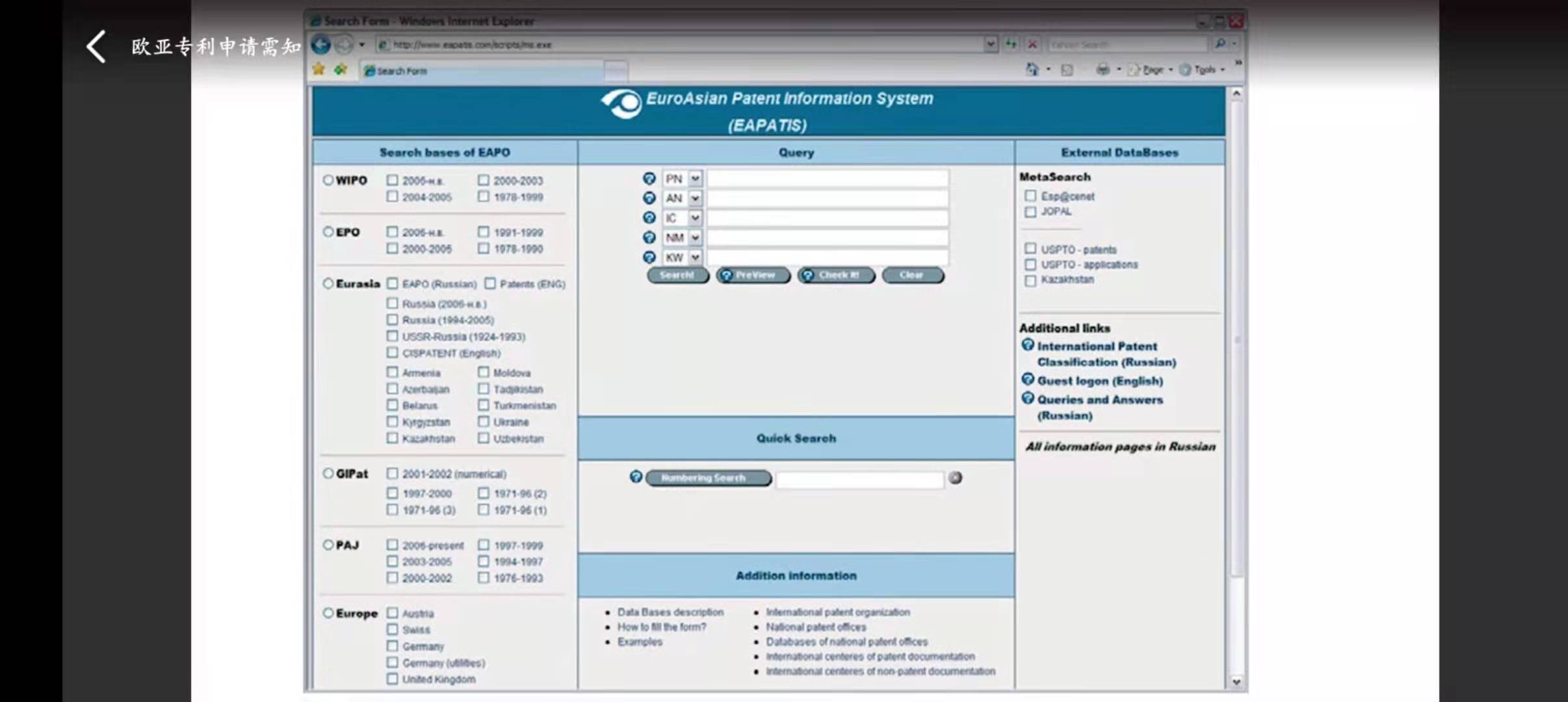
Task: Click the help icon next to KW field
Action: click(x=649, y=257)
